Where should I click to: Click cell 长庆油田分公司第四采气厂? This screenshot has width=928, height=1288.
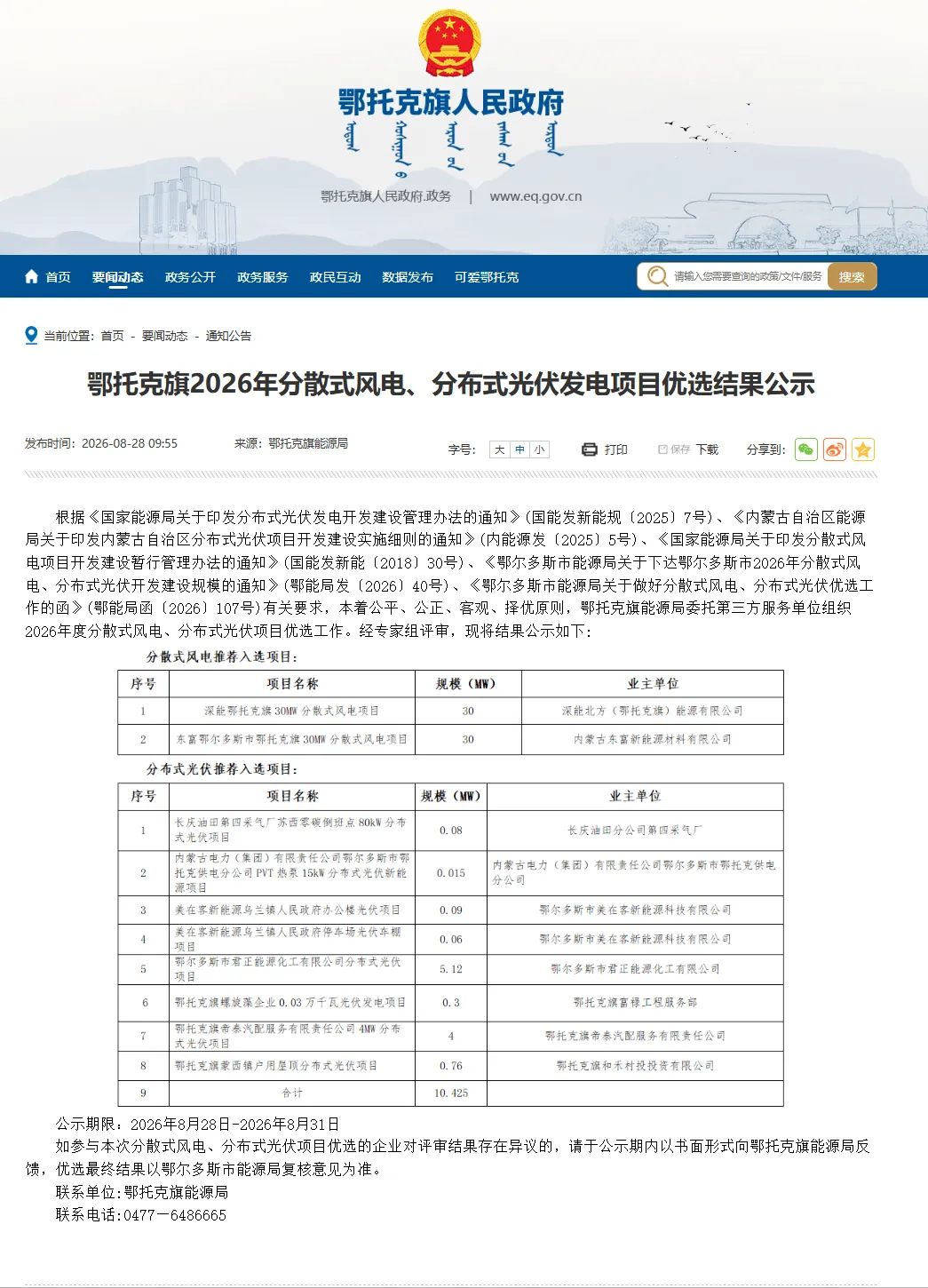[635, 831]
